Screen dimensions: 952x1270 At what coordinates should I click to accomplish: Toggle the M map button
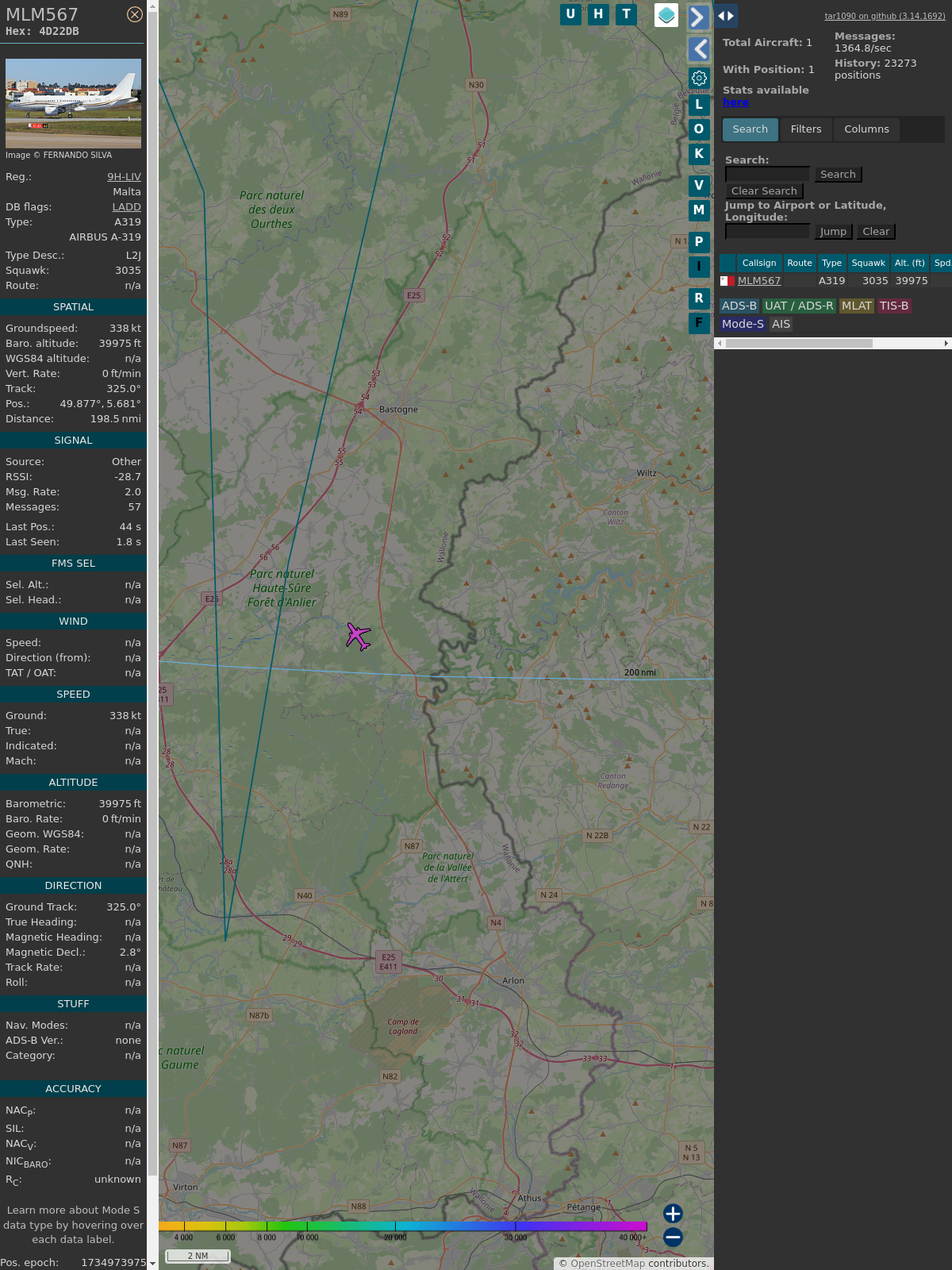tap(699, 210)
